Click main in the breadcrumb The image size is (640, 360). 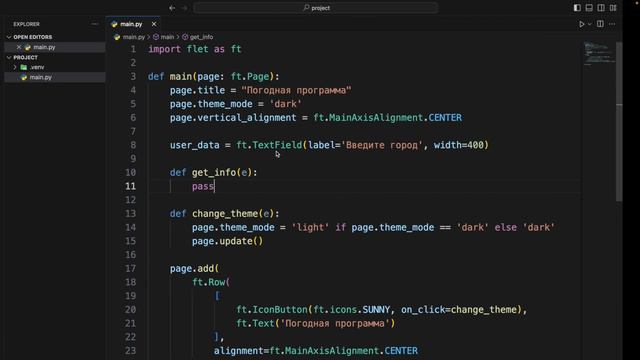(x=167, y=37)
